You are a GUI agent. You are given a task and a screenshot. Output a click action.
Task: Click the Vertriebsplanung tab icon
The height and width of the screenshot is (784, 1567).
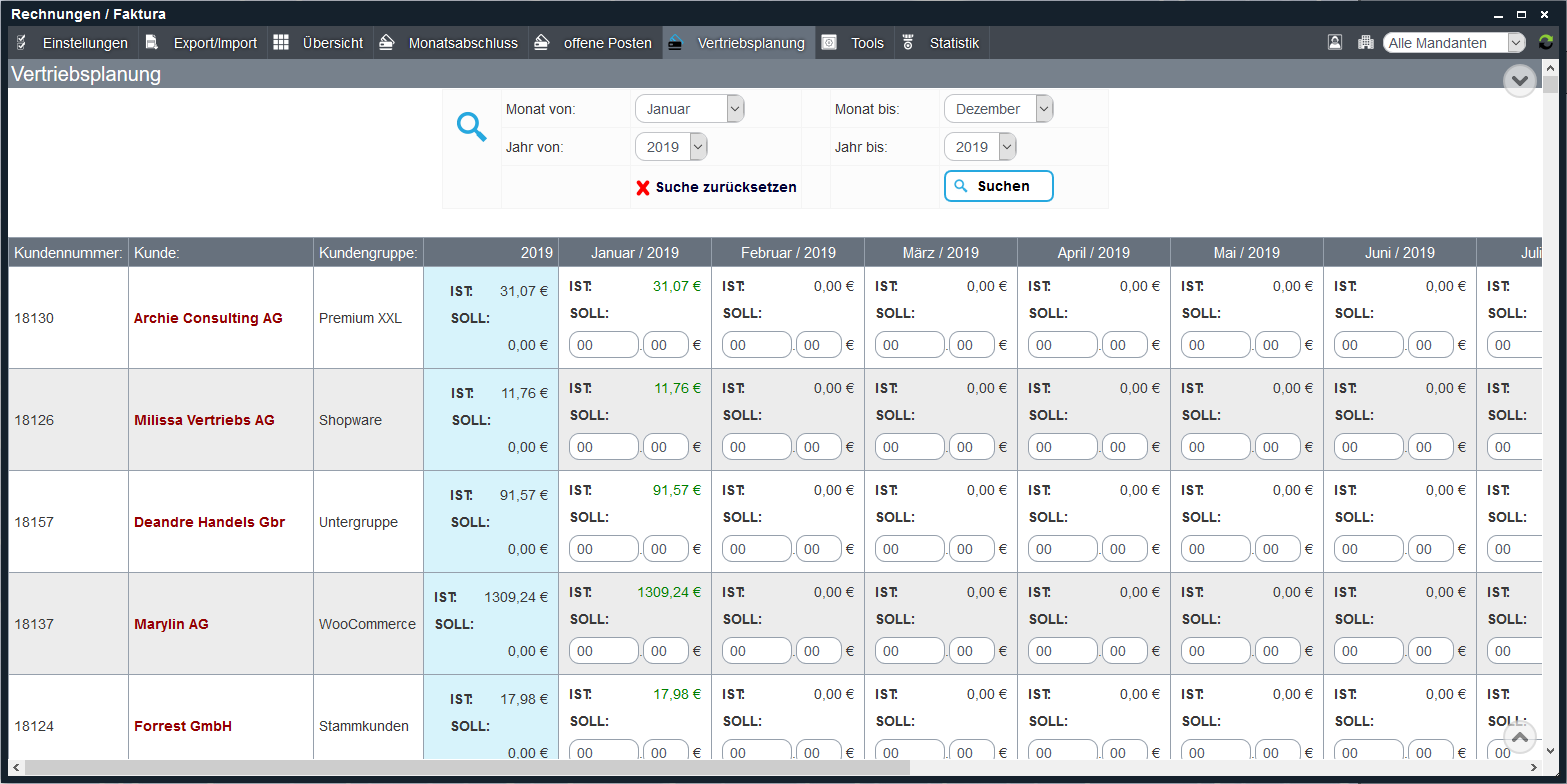pyautogui.click(x=676, y=43)
